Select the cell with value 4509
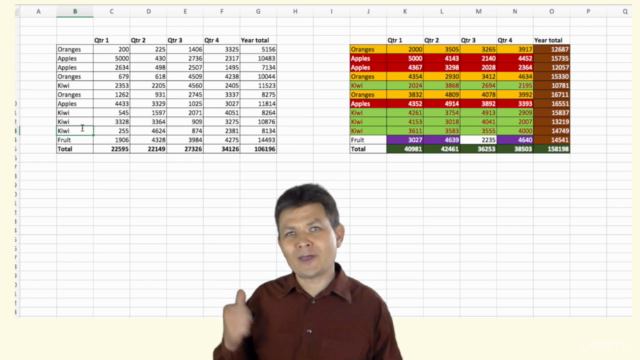The width and height of the screenshot is (640, 360). 185,76
